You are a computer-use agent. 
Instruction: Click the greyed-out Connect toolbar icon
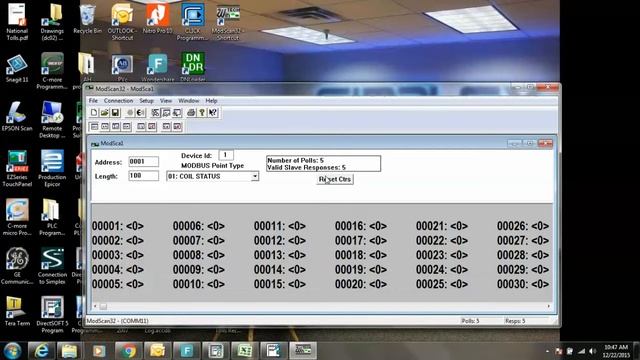[x=130, y=113]
